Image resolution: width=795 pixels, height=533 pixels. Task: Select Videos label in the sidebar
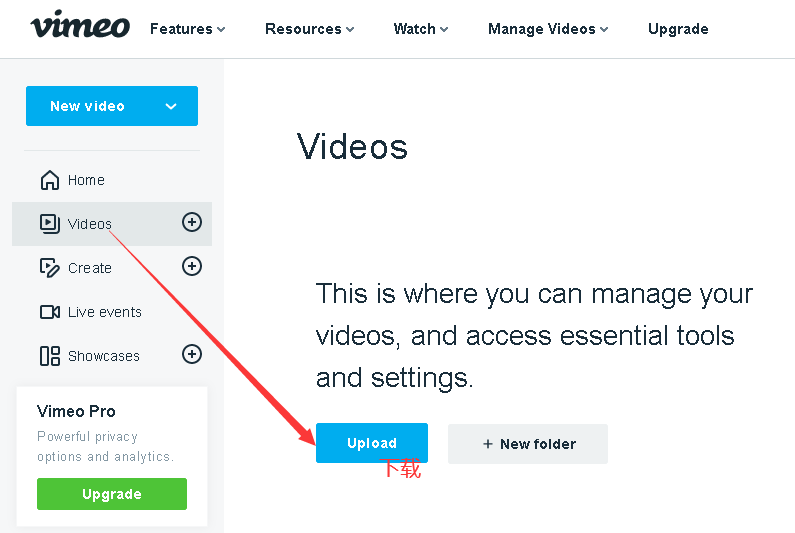pos(90,224)
